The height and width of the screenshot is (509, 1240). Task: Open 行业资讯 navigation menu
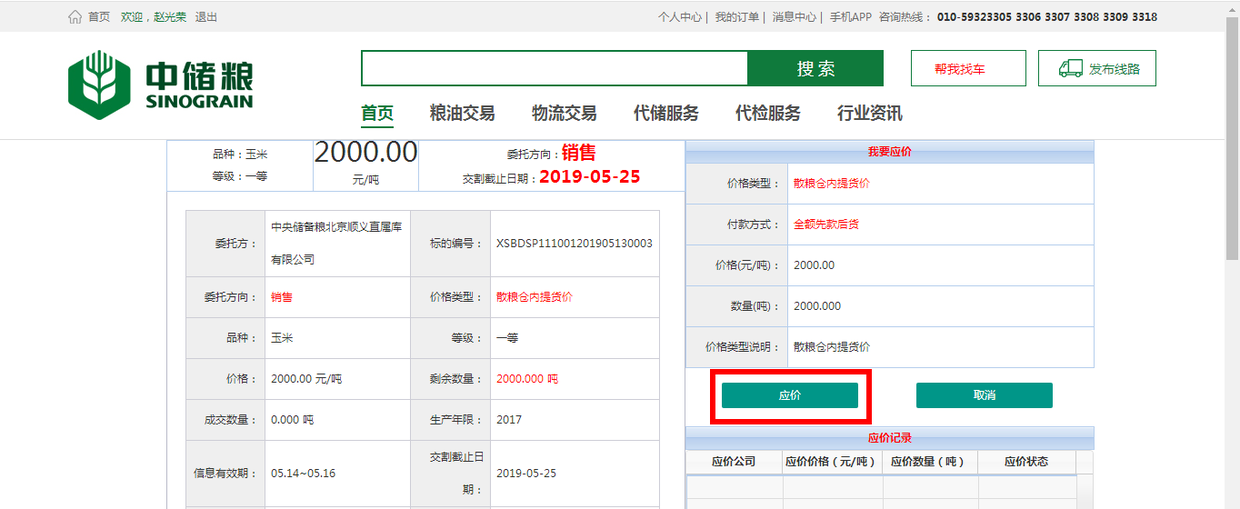pyautogui.click(x=870, y=113)
